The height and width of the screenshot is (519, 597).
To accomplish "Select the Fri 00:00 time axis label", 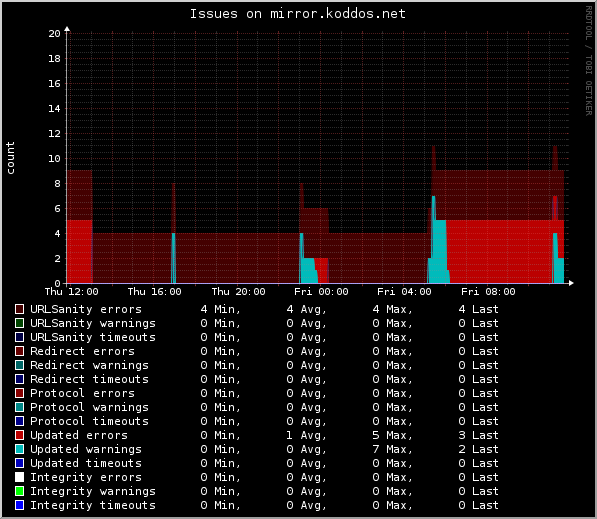I will [x=321, y=292].
